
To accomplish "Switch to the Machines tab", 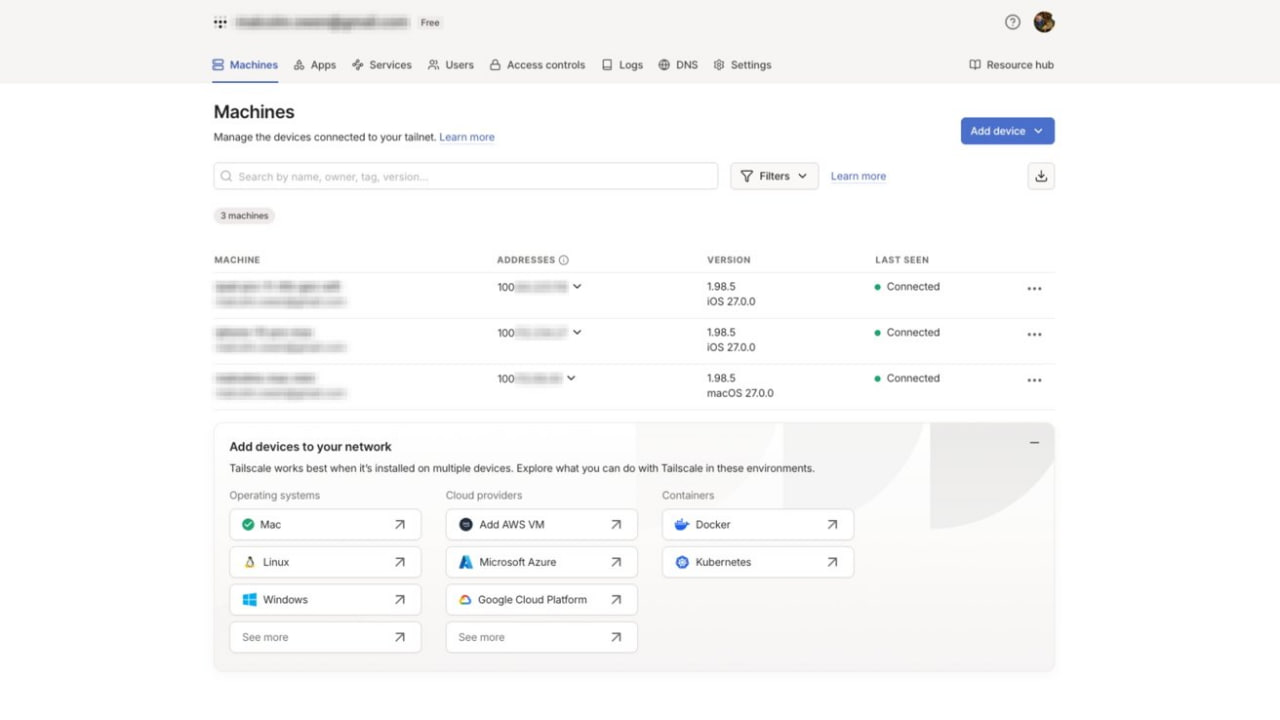I will pos(245,65).
